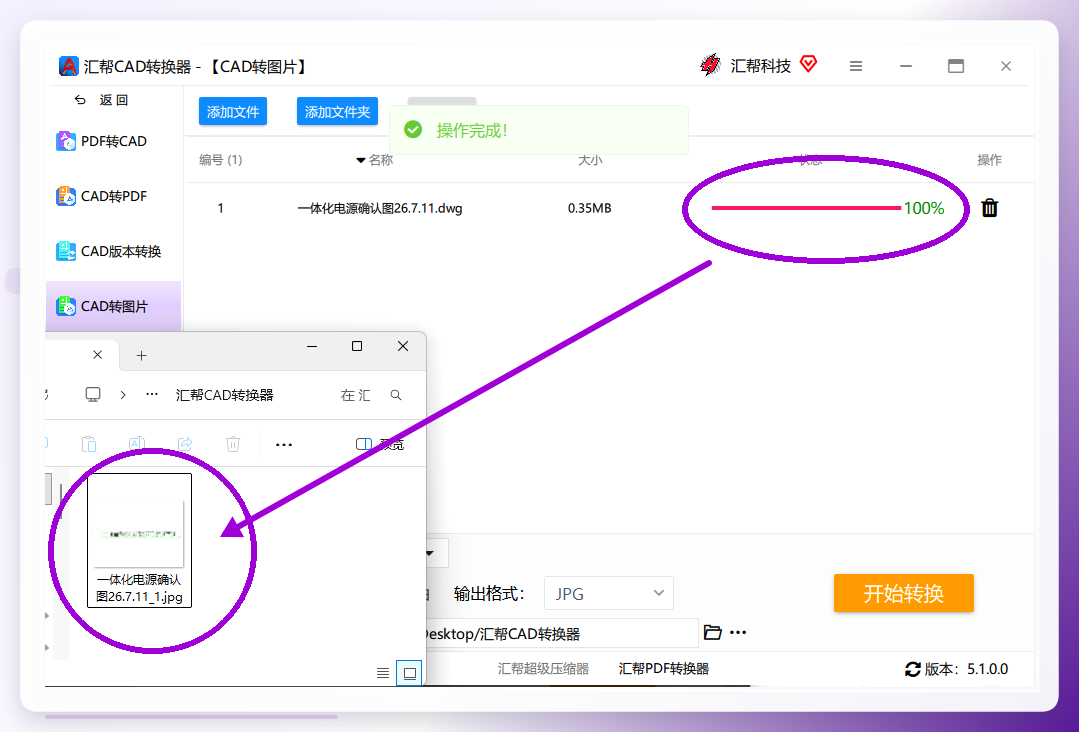Click the Explorer search magnifier icon

(396, 395)
